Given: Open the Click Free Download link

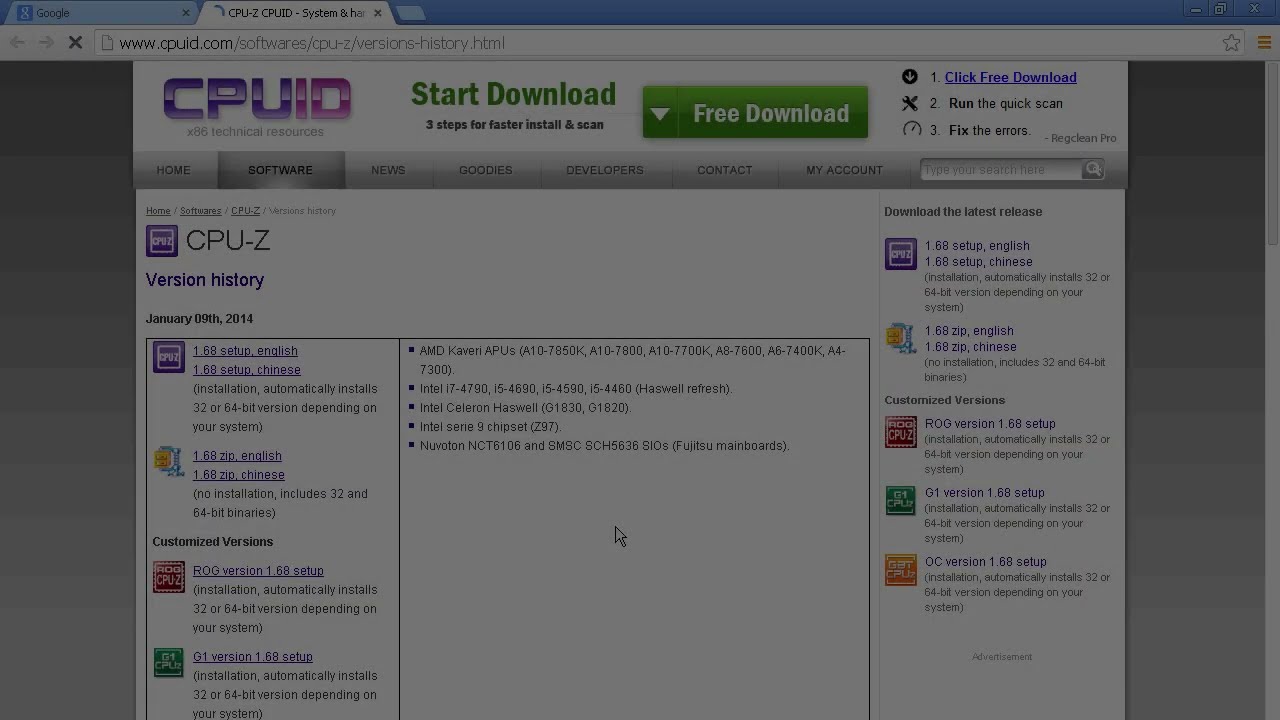Looking at the screenshot, I should (x=1010, y=77).
